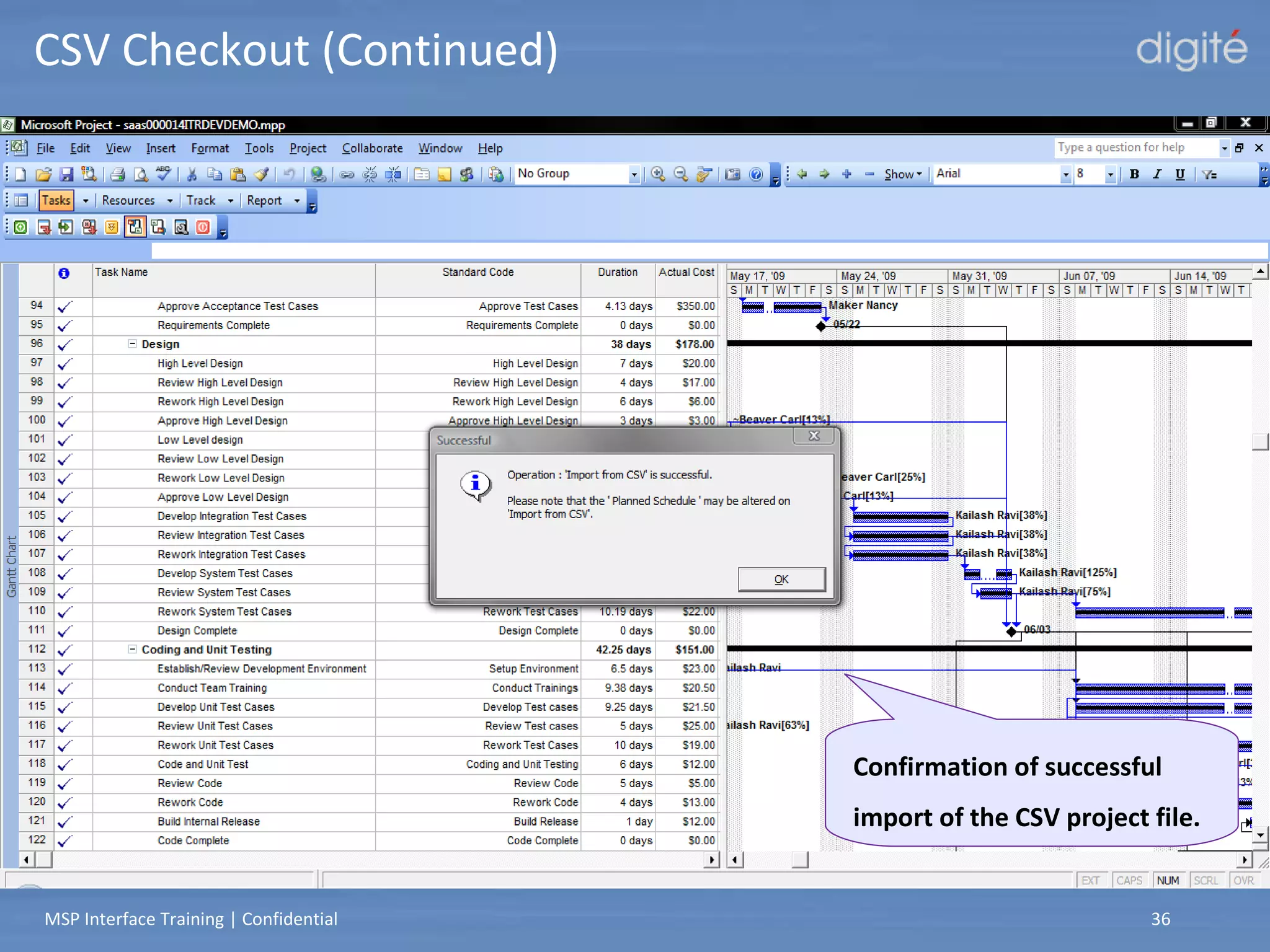Viewport: 1270px width, 952px height.
Task: Click the Cut scissors icon
Action: point(192,174)
